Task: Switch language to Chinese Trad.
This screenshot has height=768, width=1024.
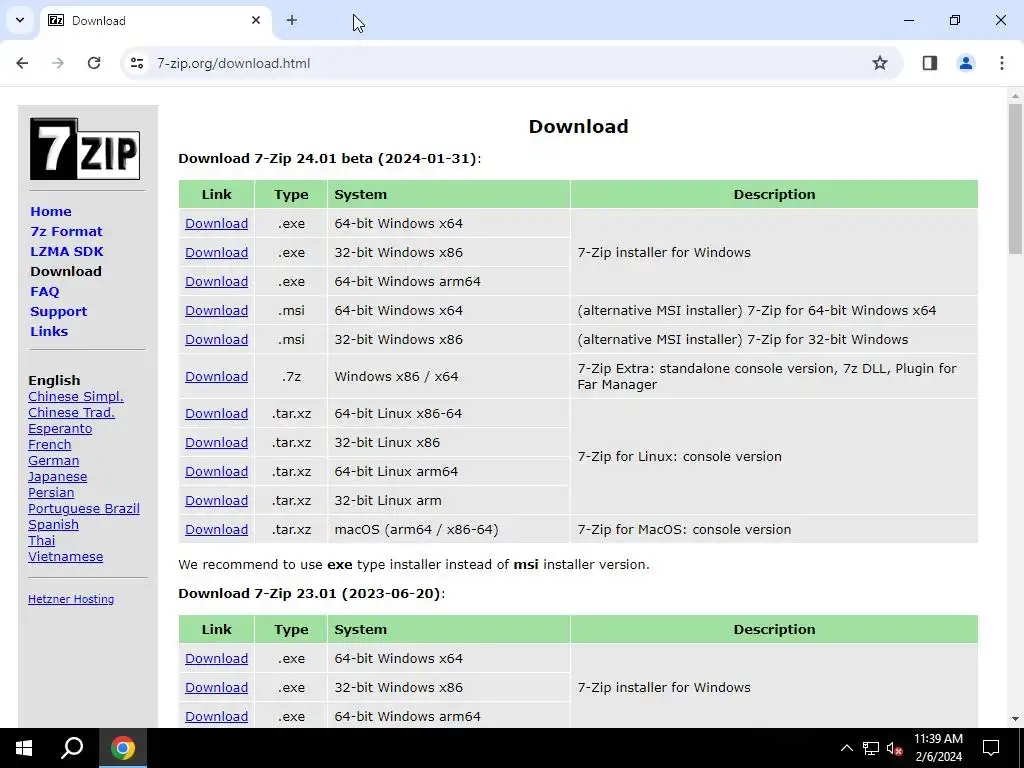Action: pyautogui.click(x=71, y=413)
